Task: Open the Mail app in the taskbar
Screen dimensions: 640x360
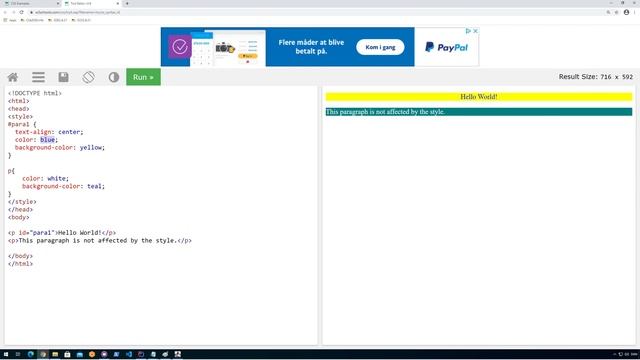Action: tap(80, 354)
